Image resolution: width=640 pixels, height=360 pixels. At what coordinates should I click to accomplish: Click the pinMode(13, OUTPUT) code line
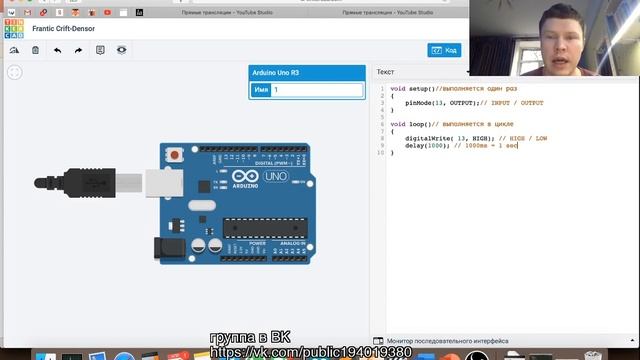[x=474, y=103]
